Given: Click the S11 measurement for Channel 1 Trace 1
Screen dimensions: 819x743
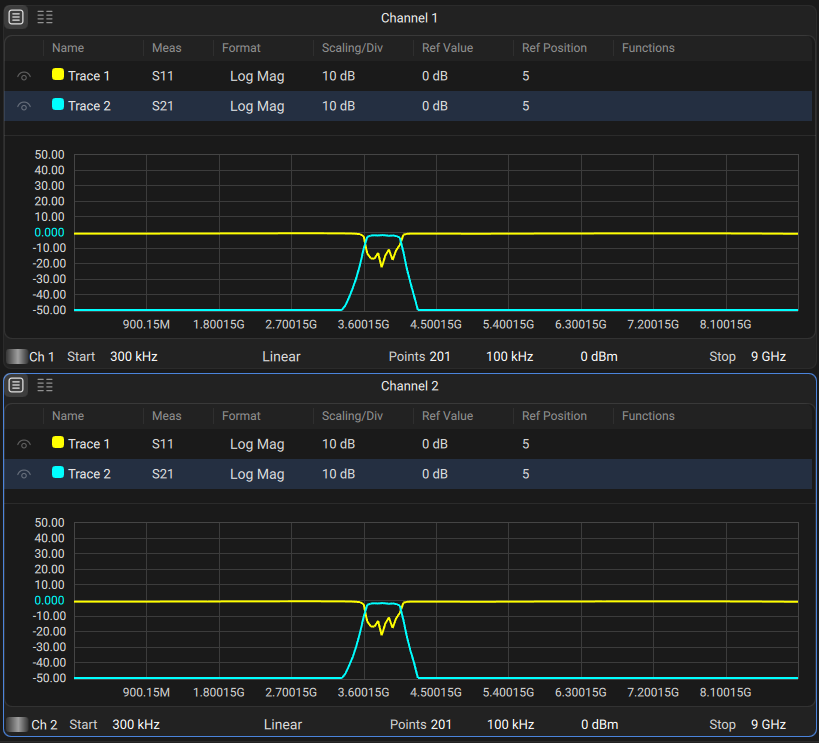Looking at the screenshot, I should click(162, 75).
